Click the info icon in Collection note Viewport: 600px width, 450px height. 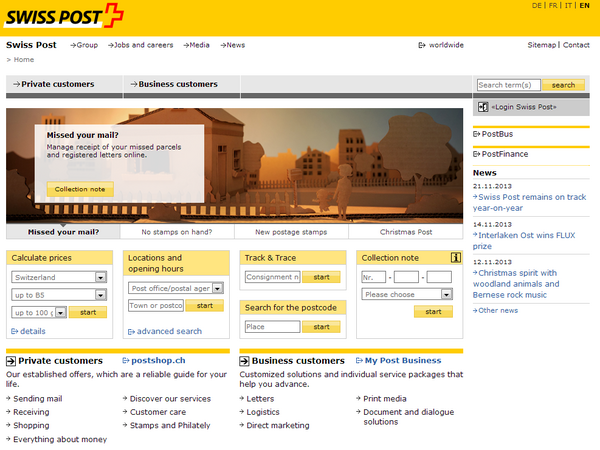point(455,258)
